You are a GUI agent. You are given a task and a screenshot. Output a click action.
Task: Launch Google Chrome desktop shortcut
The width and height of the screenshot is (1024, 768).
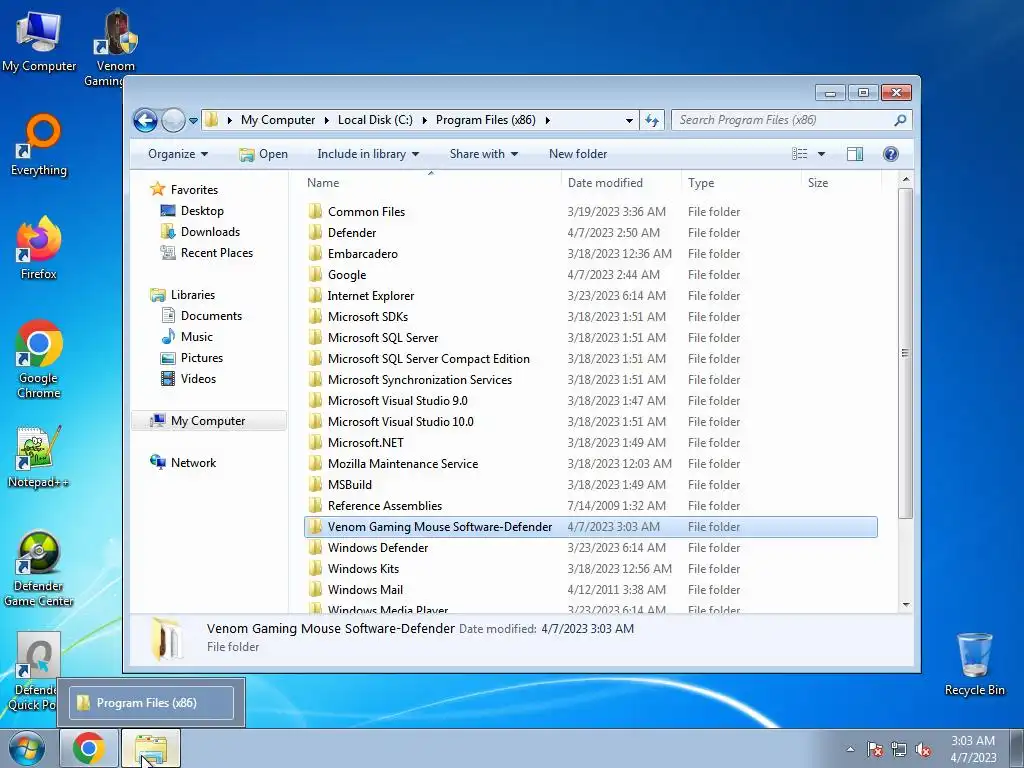tap(39, 359)
